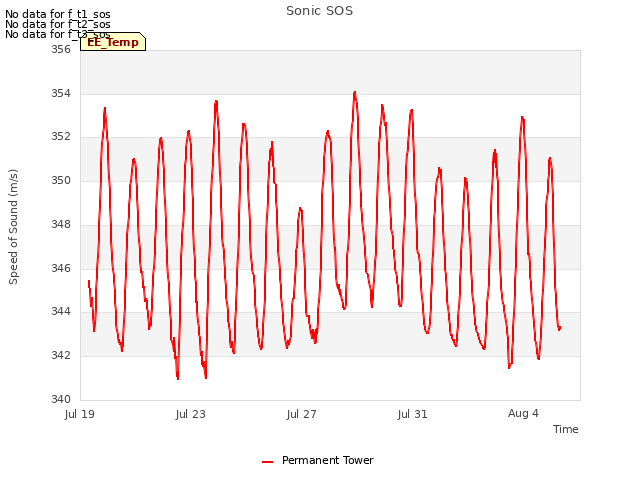640x480 pixels.
Task: Click the Time axis label
Action: 565,429
